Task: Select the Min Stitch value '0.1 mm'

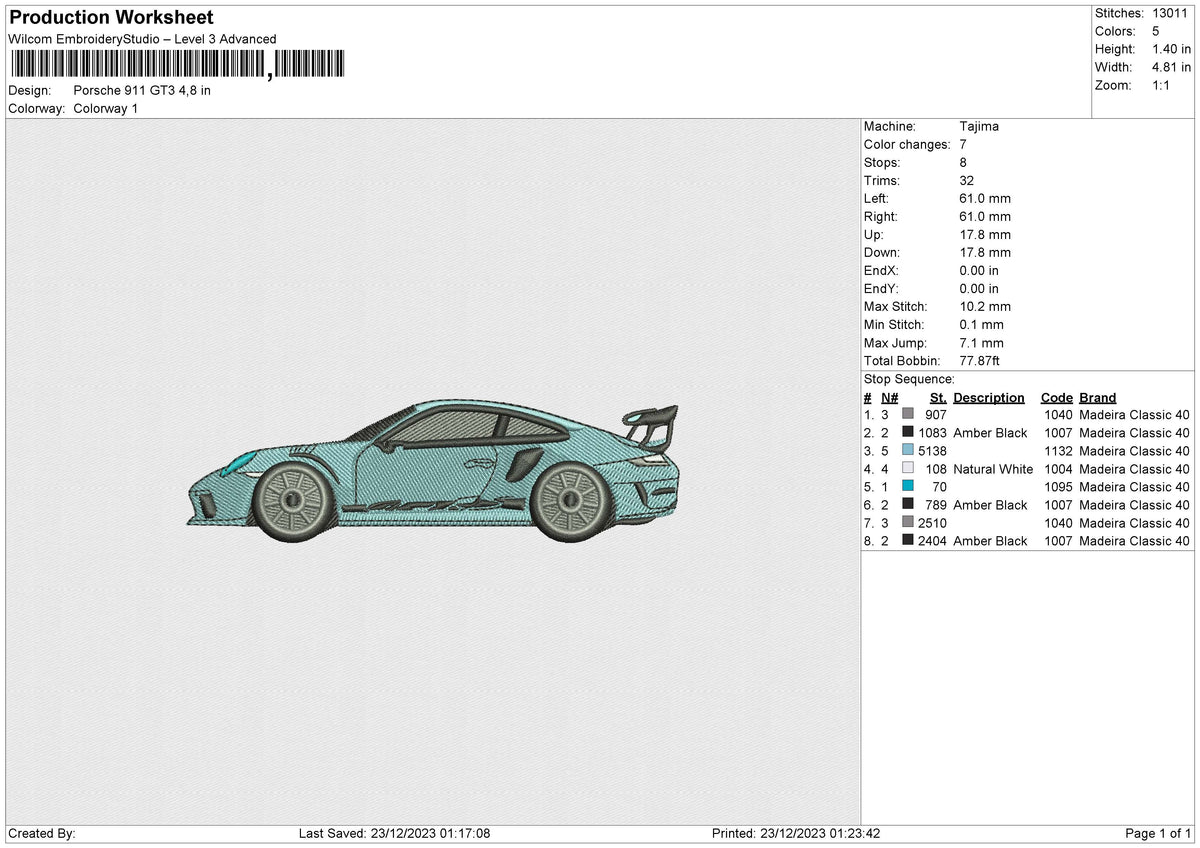Action: [981, 324]
